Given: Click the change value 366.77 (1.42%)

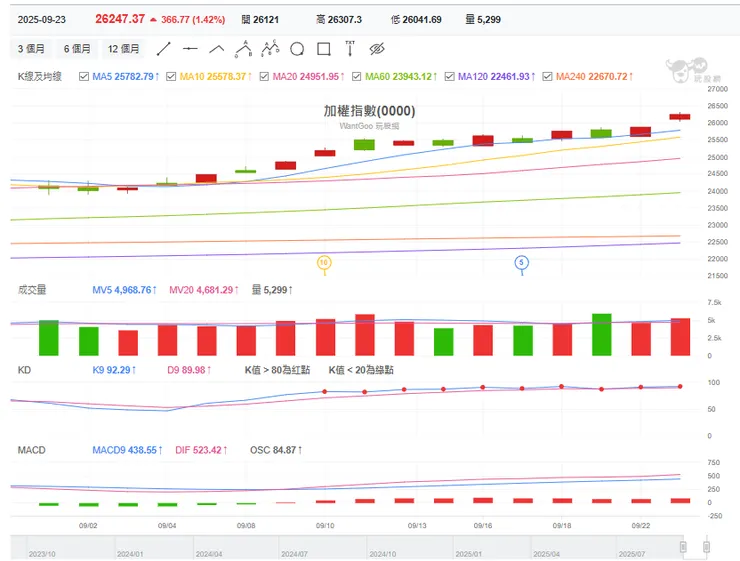Looking at the screenshot, I should 193,20.
